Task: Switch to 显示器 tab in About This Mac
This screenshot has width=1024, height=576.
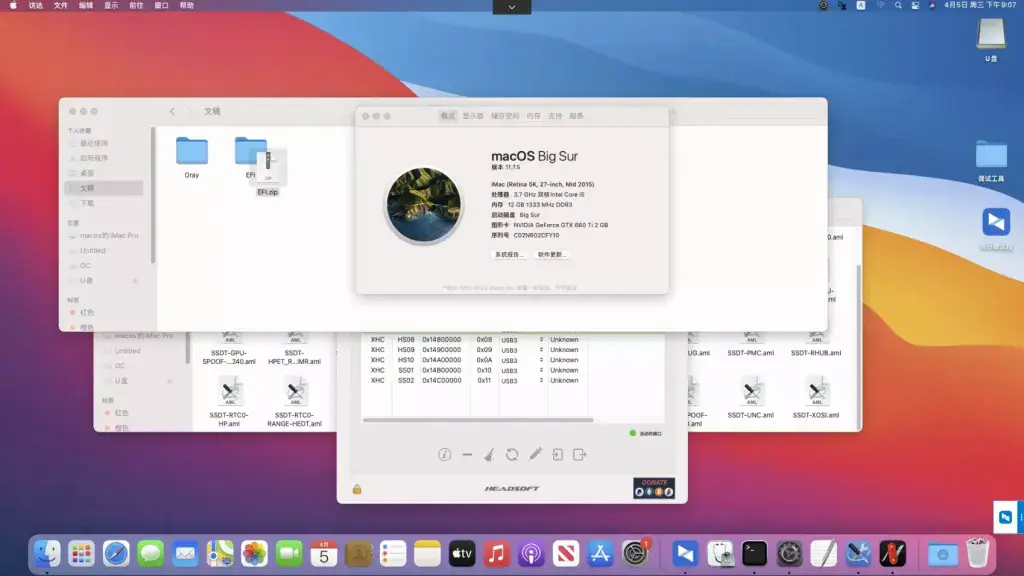Action: (473, 116)
